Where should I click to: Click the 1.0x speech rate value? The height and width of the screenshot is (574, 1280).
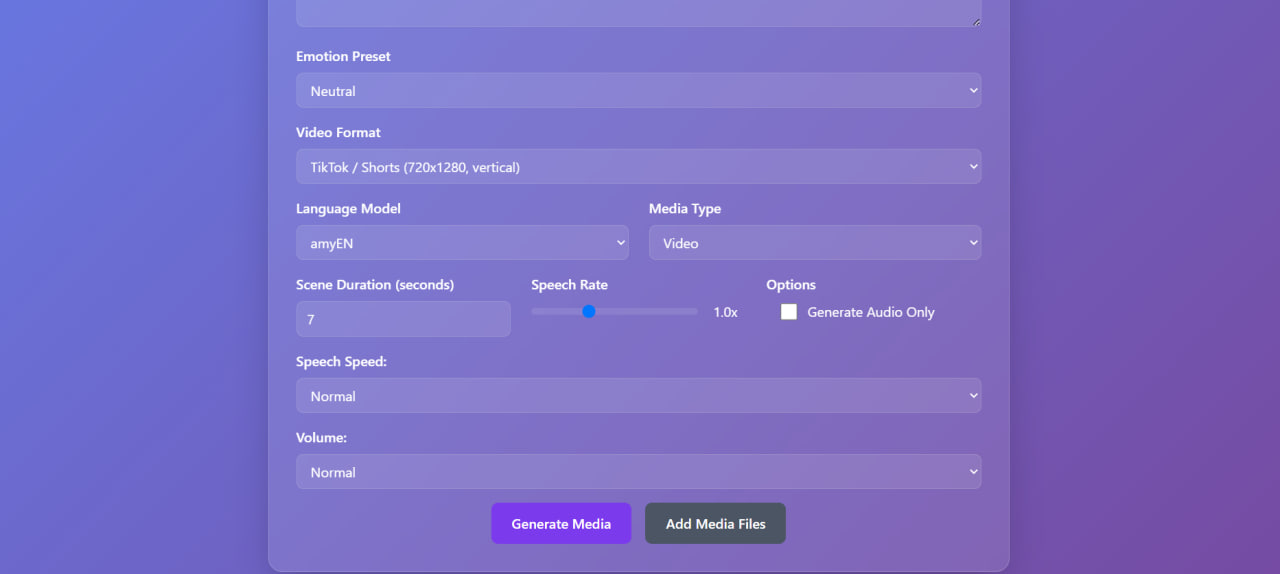tap(725, 312)
